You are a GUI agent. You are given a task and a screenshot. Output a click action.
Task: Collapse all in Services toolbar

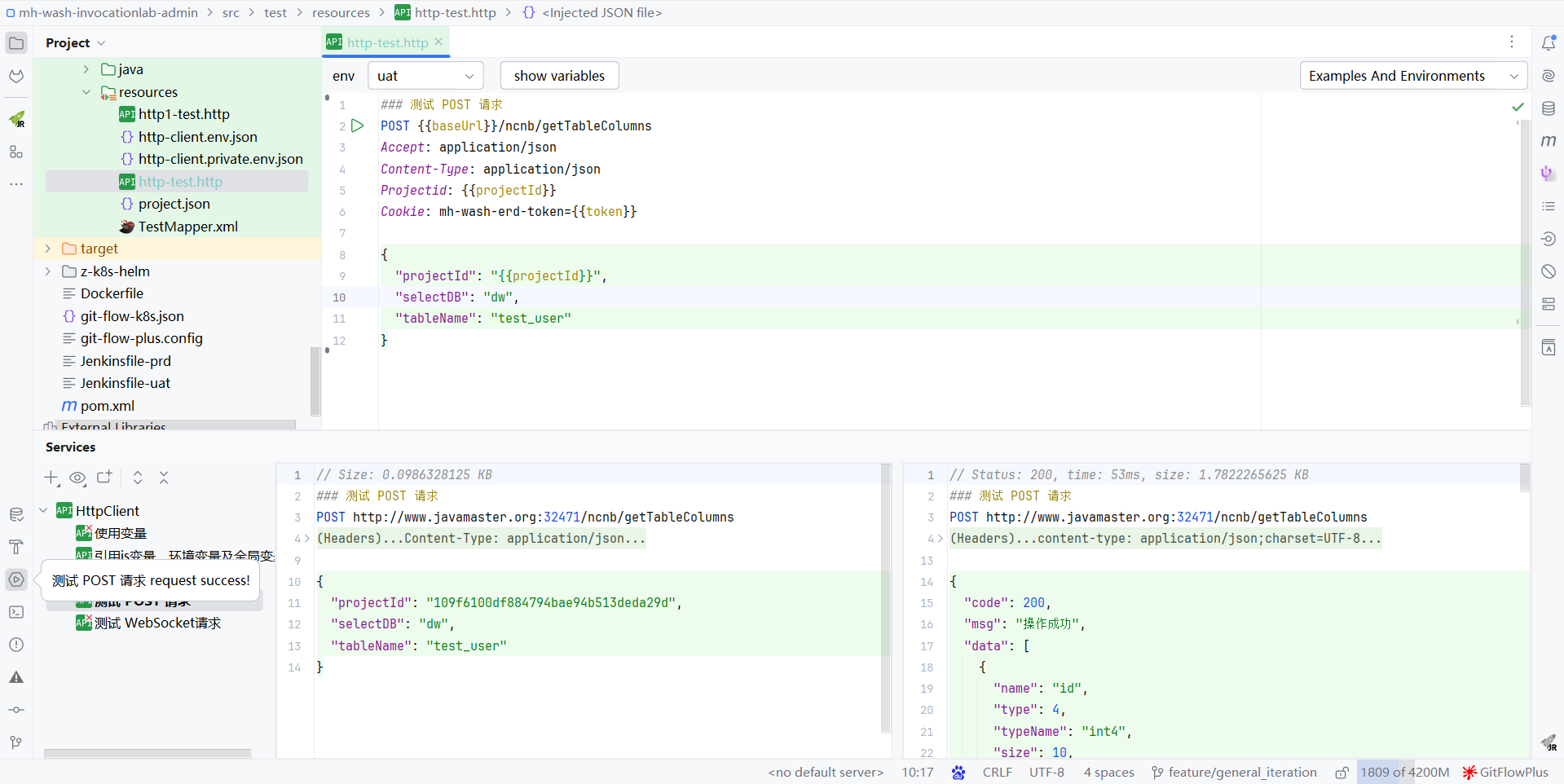click(164, 478)
